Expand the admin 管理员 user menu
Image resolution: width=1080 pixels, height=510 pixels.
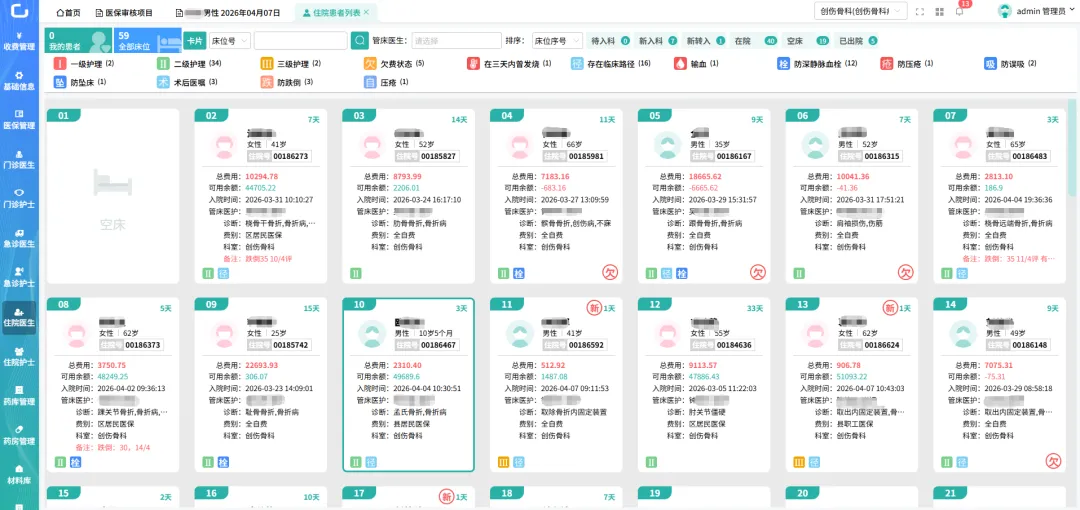click(1045, 11)
